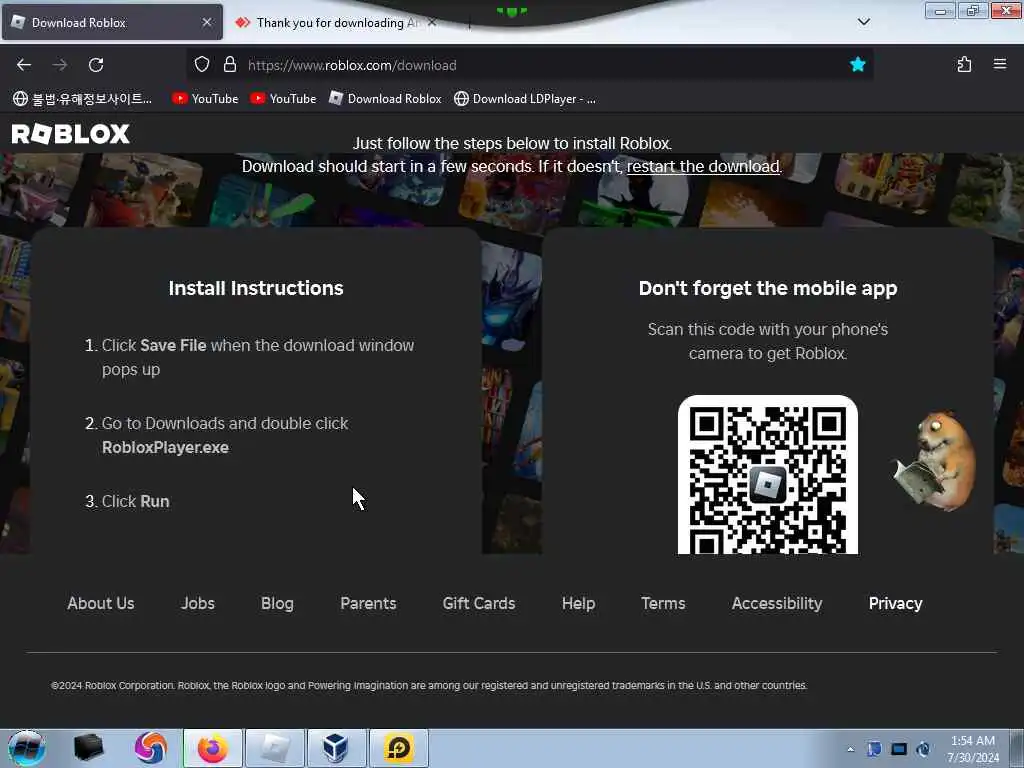Click the restart the download link
The height and width of the screenshot is (768, 1024).
coord(703,167)
